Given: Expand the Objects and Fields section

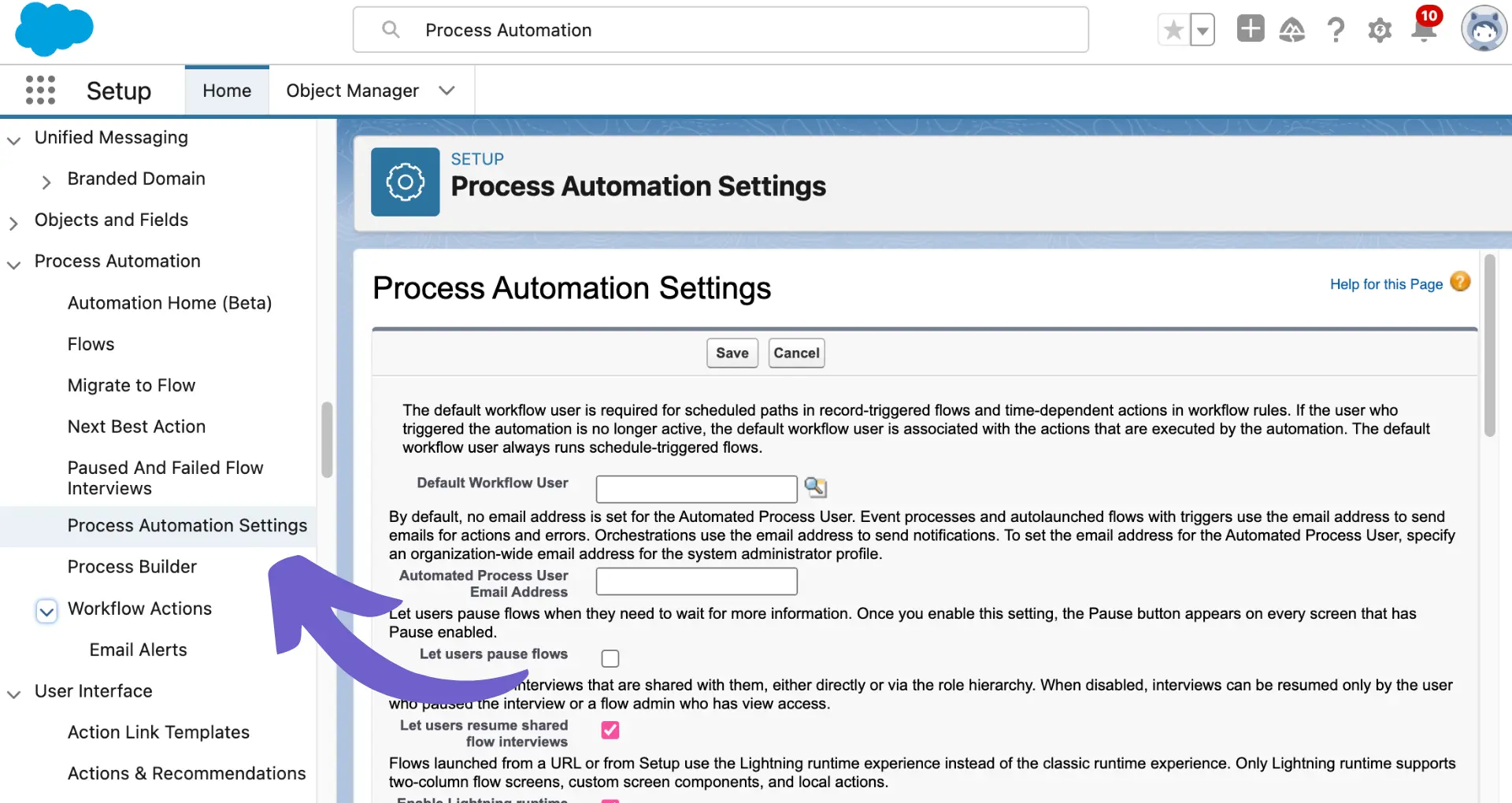Looking at the screenshot, I should pos(13,223).
